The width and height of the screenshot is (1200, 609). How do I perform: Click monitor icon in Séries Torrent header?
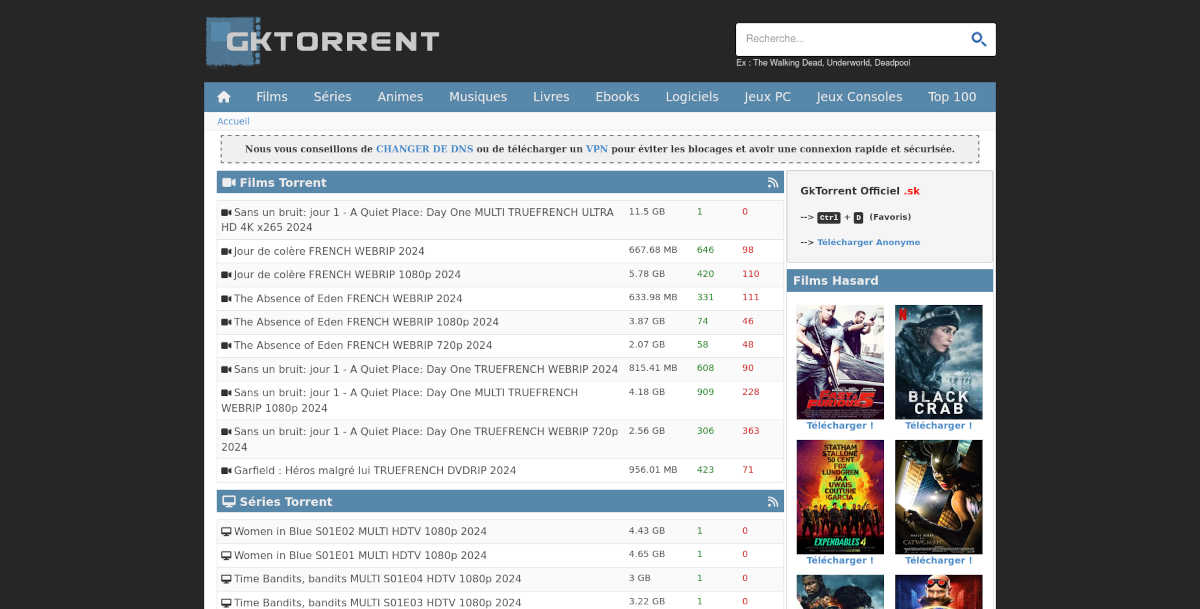(229, 502)
